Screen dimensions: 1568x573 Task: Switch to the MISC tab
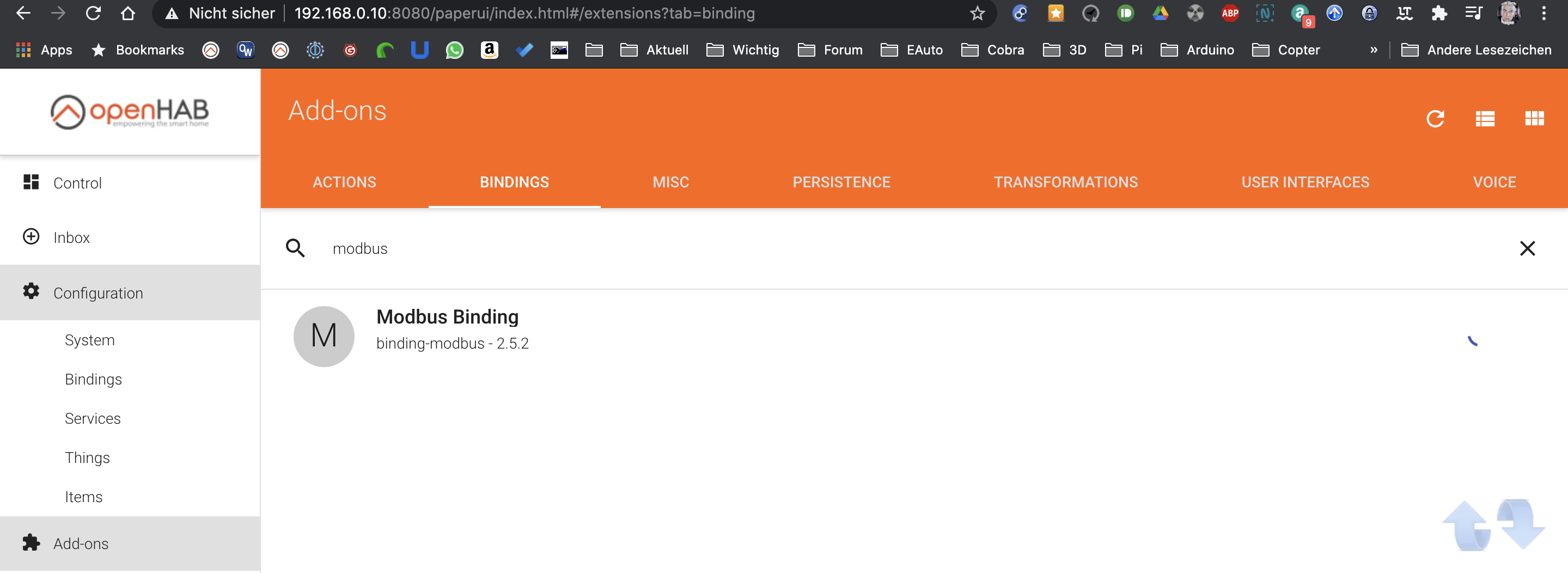tap(671, 182)
